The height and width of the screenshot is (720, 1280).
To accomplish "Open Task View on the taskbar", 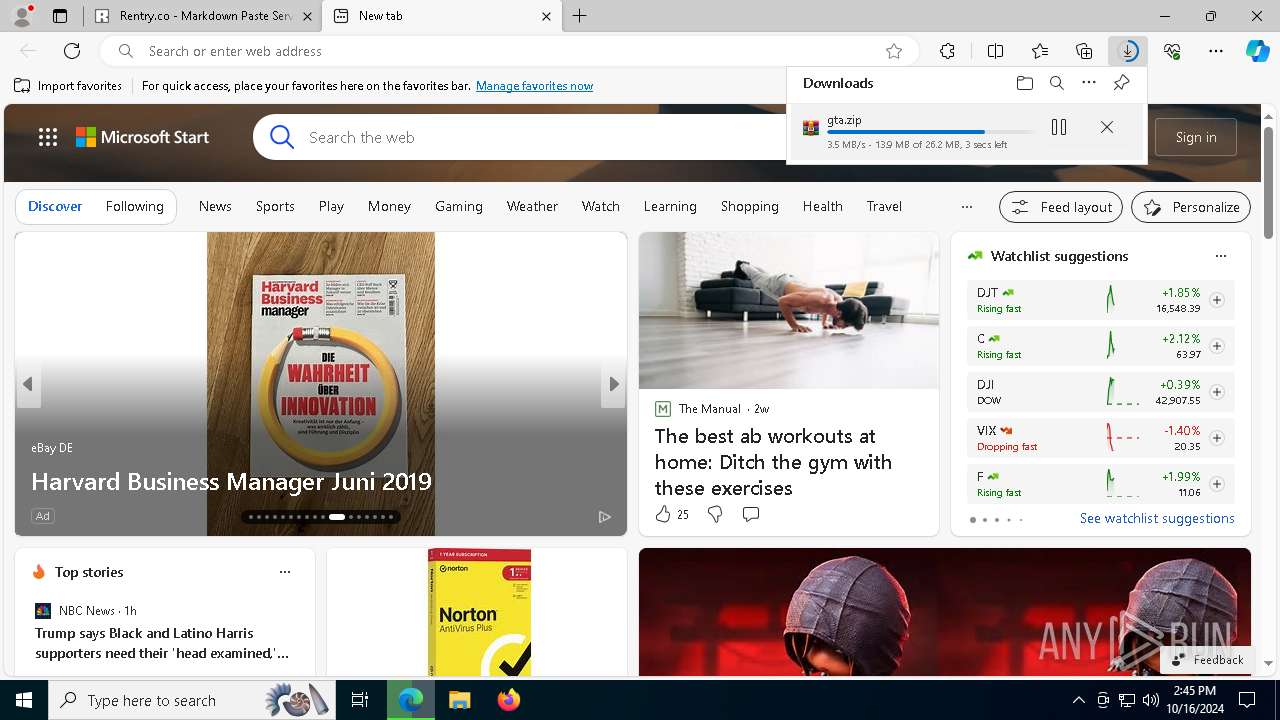I will pyautogui.click(x=360, y=700).
